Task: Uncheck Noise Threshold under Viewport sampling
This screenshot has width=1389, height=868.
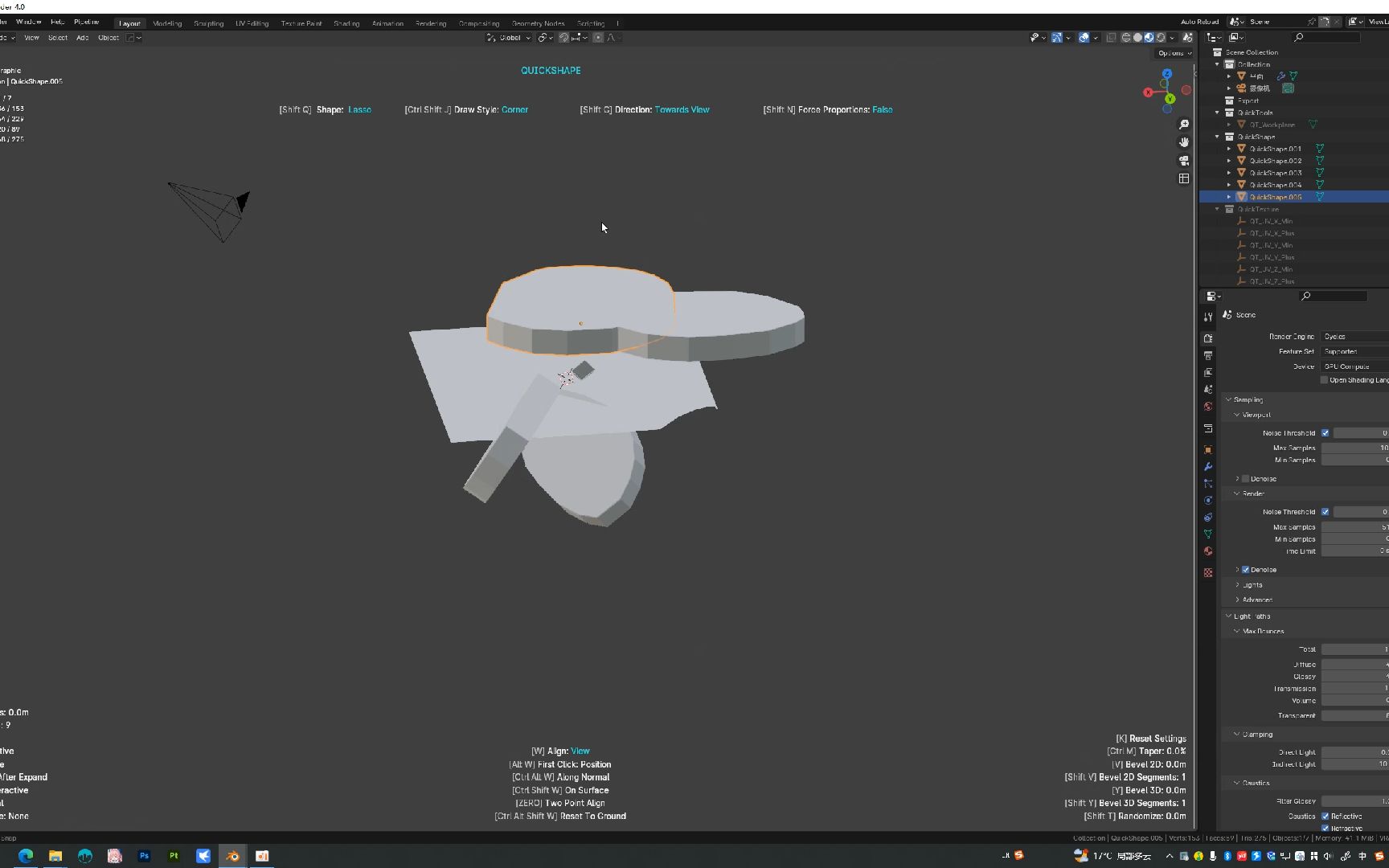Action: coord(1326,432)
